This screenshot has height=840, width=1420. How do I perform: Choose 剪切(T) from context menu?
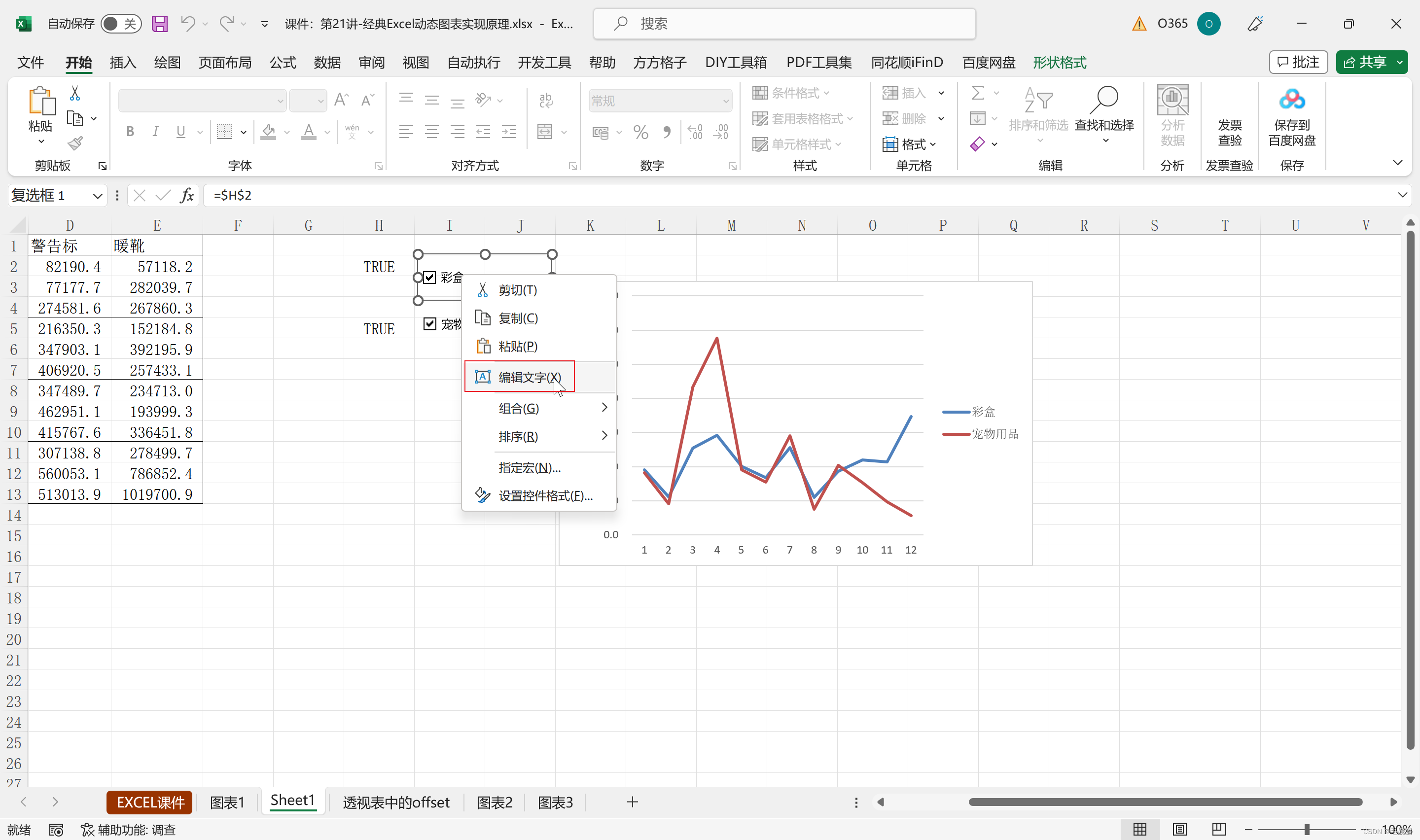pyautogui.click(x=539, y=290)
